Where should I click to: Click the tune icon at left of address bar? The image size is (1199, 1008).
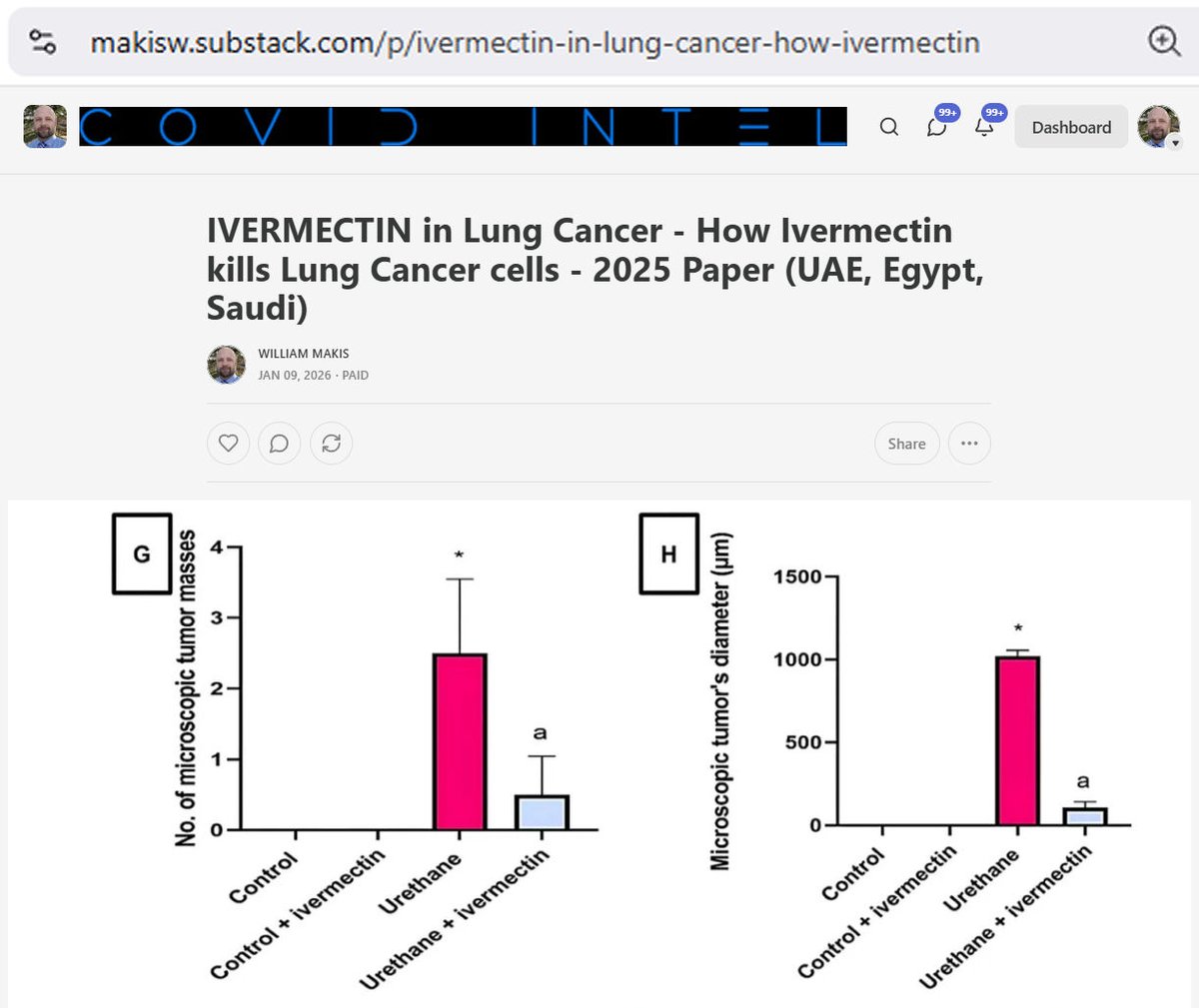[41, 42]
